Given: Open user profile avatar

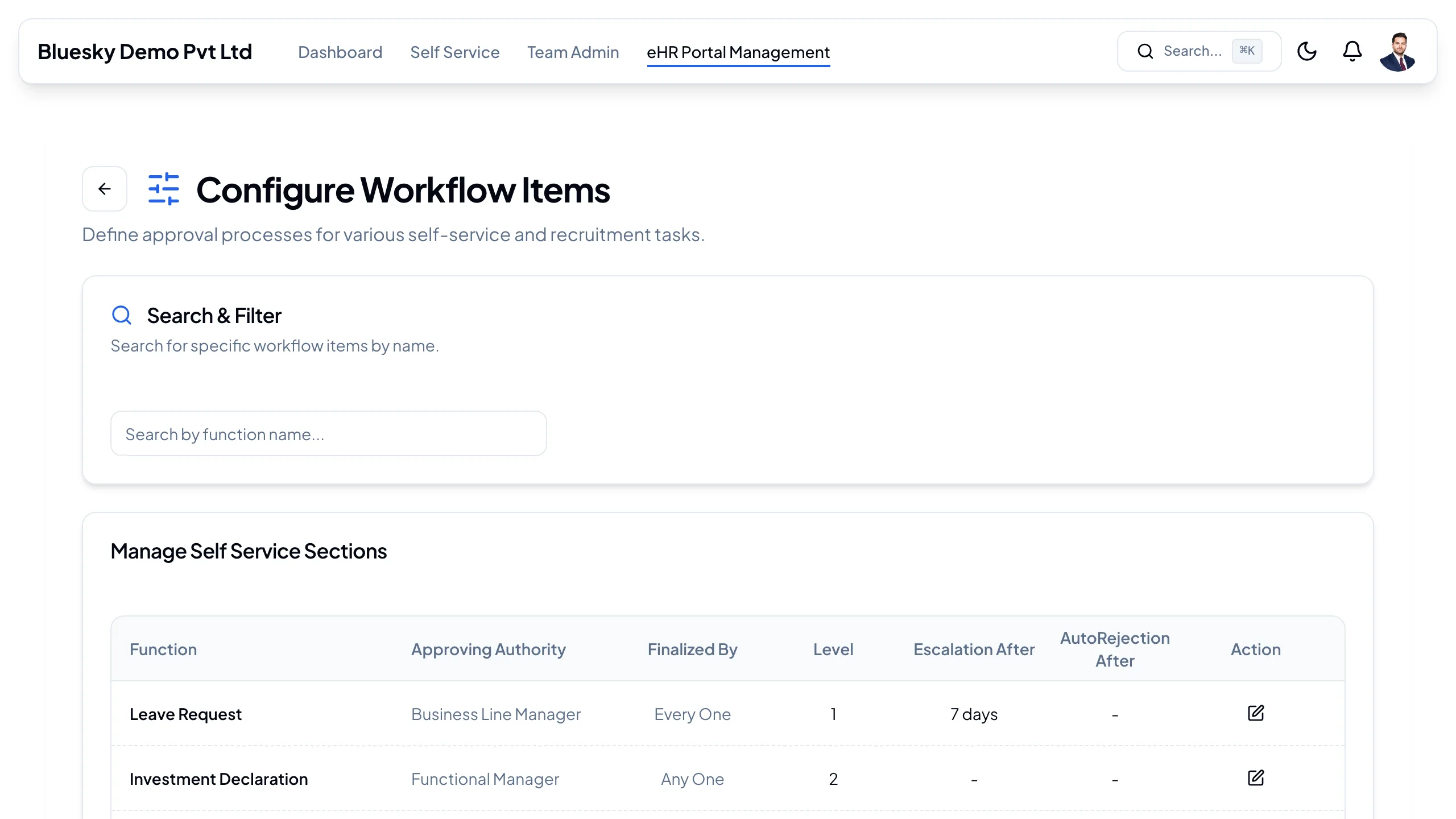Looking at the screenshot, I should (1398, 52).
